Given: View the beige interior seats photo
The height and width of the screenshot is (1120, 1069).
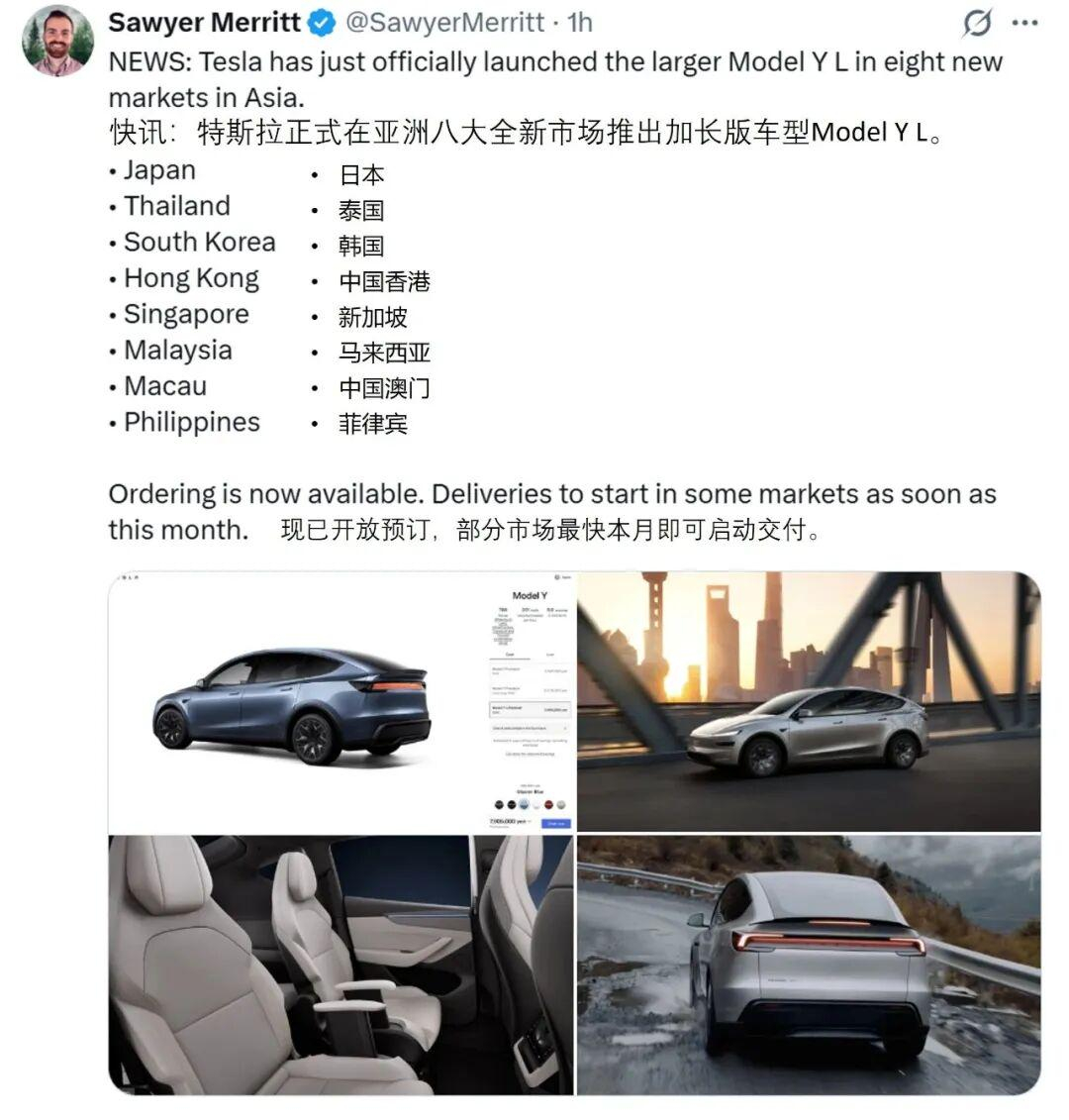Looking at the screenshot, I should coord(340,965).
